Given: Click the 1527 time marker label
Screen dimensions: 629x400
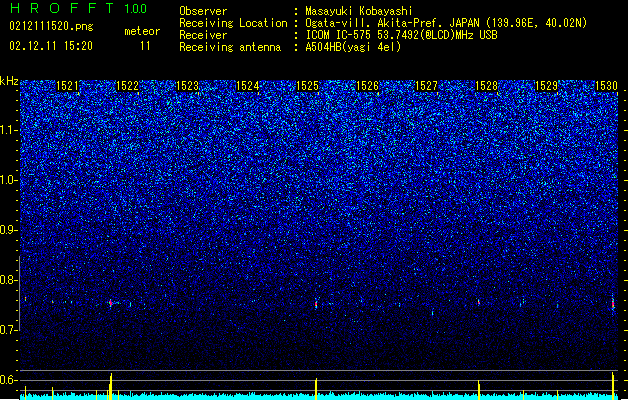Looking at the screenshot, I should 426,86.
